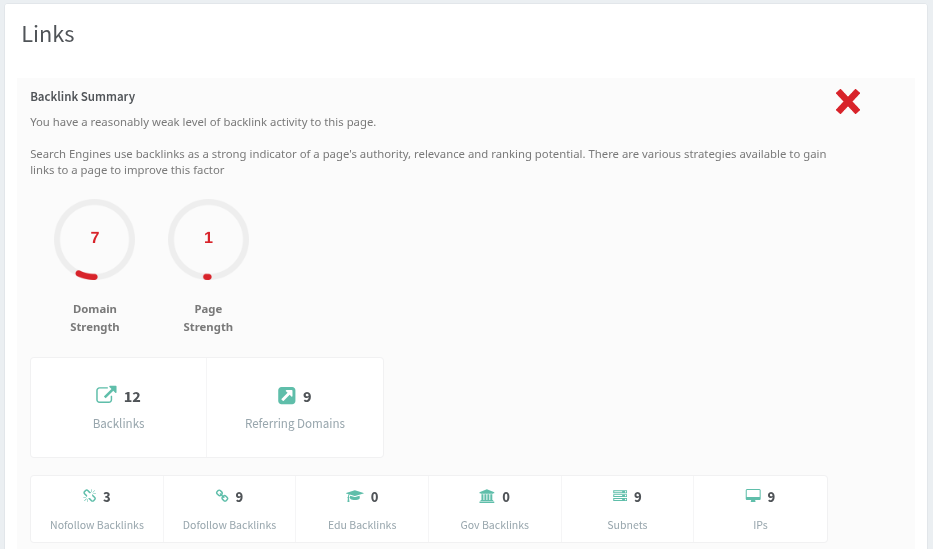Click the Gov Backlinks building icon
This screenshot has height=549, width=933.
(487, 496)
